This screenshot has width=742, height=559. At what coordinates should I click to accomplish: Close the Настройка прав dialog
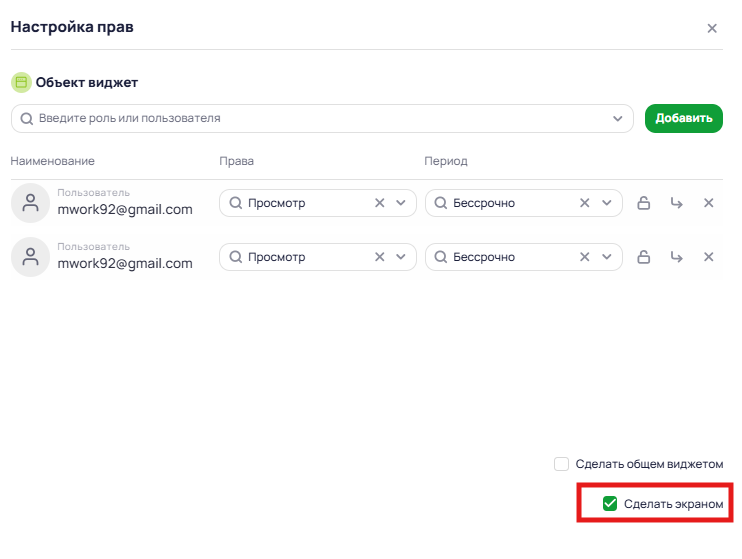point(712,28)
